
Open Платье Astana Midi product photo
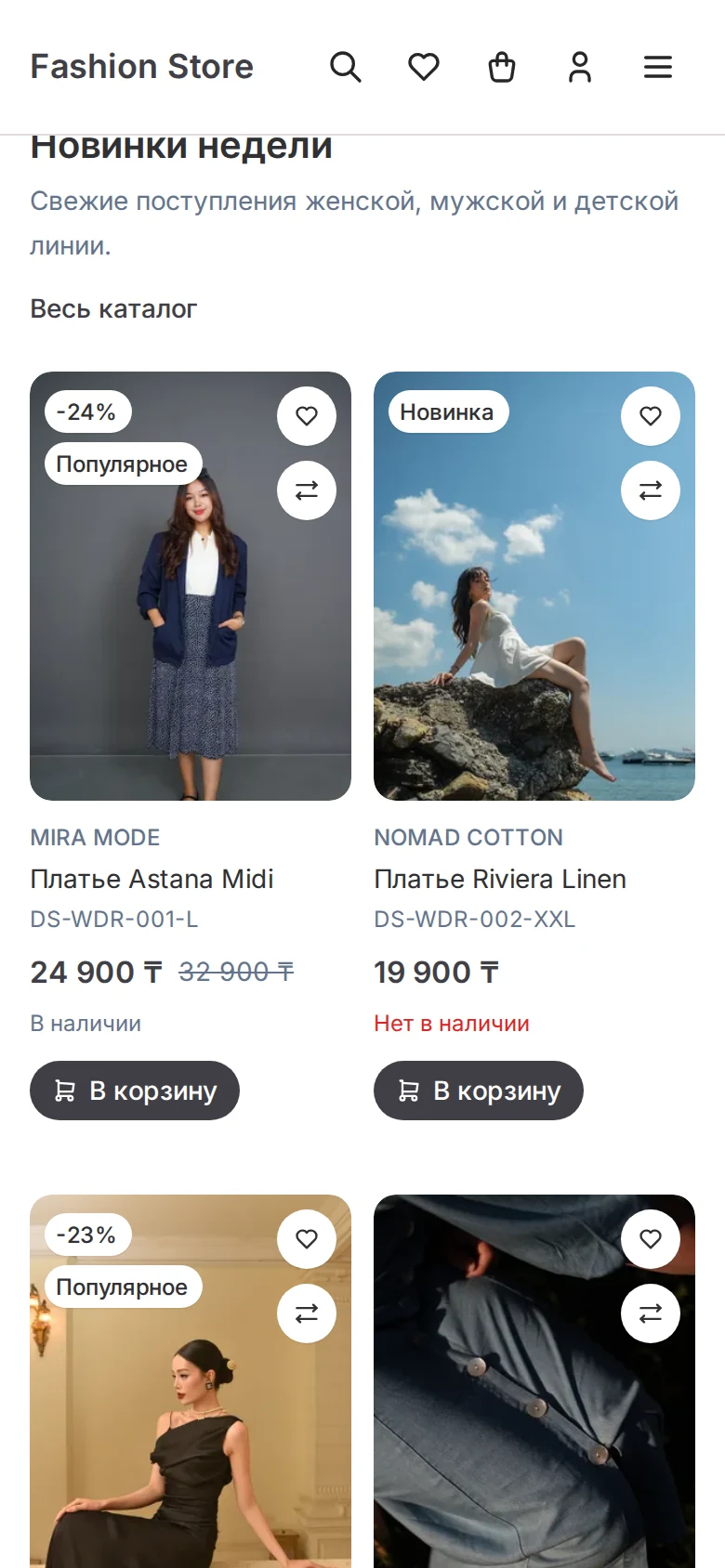point(191,586)
